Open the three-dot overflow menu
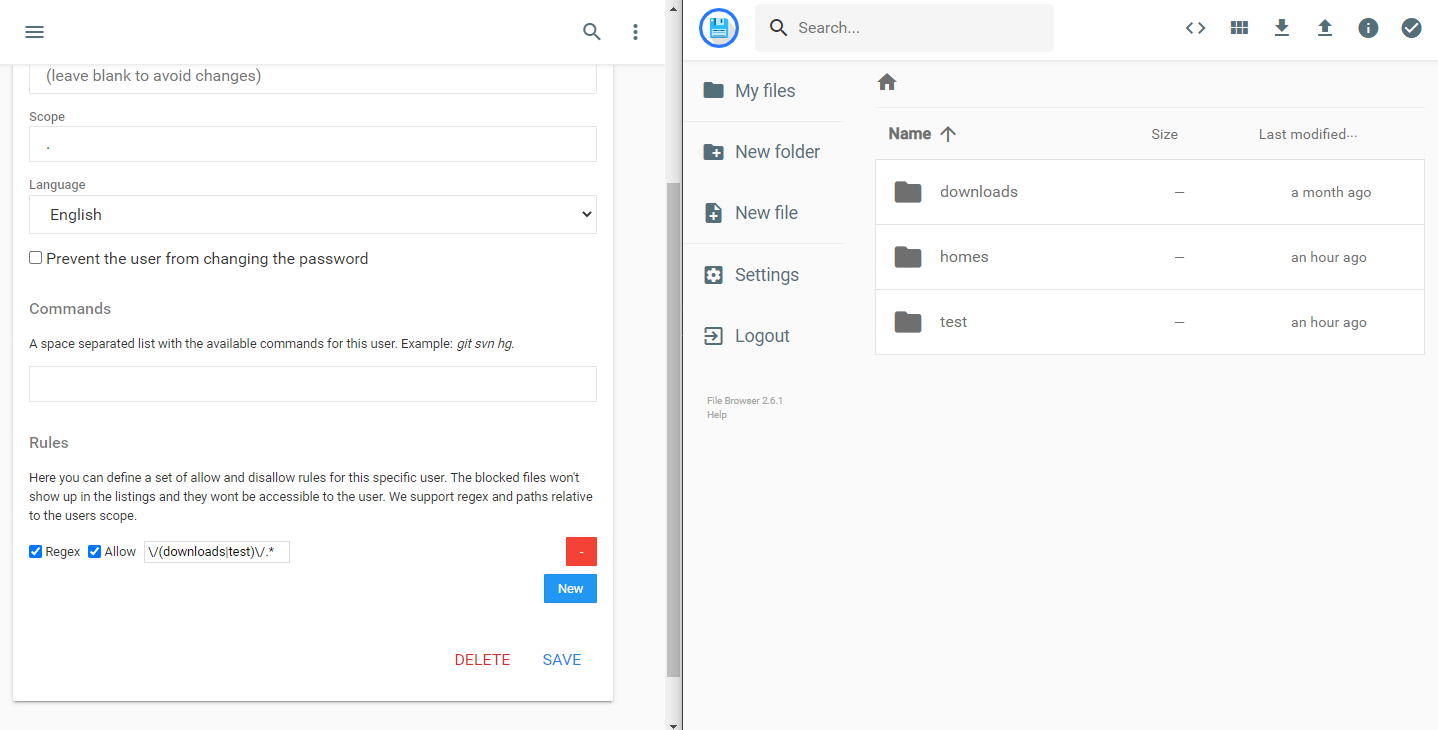The height and width of the screenshot is (730, 1438). (635, 31)
